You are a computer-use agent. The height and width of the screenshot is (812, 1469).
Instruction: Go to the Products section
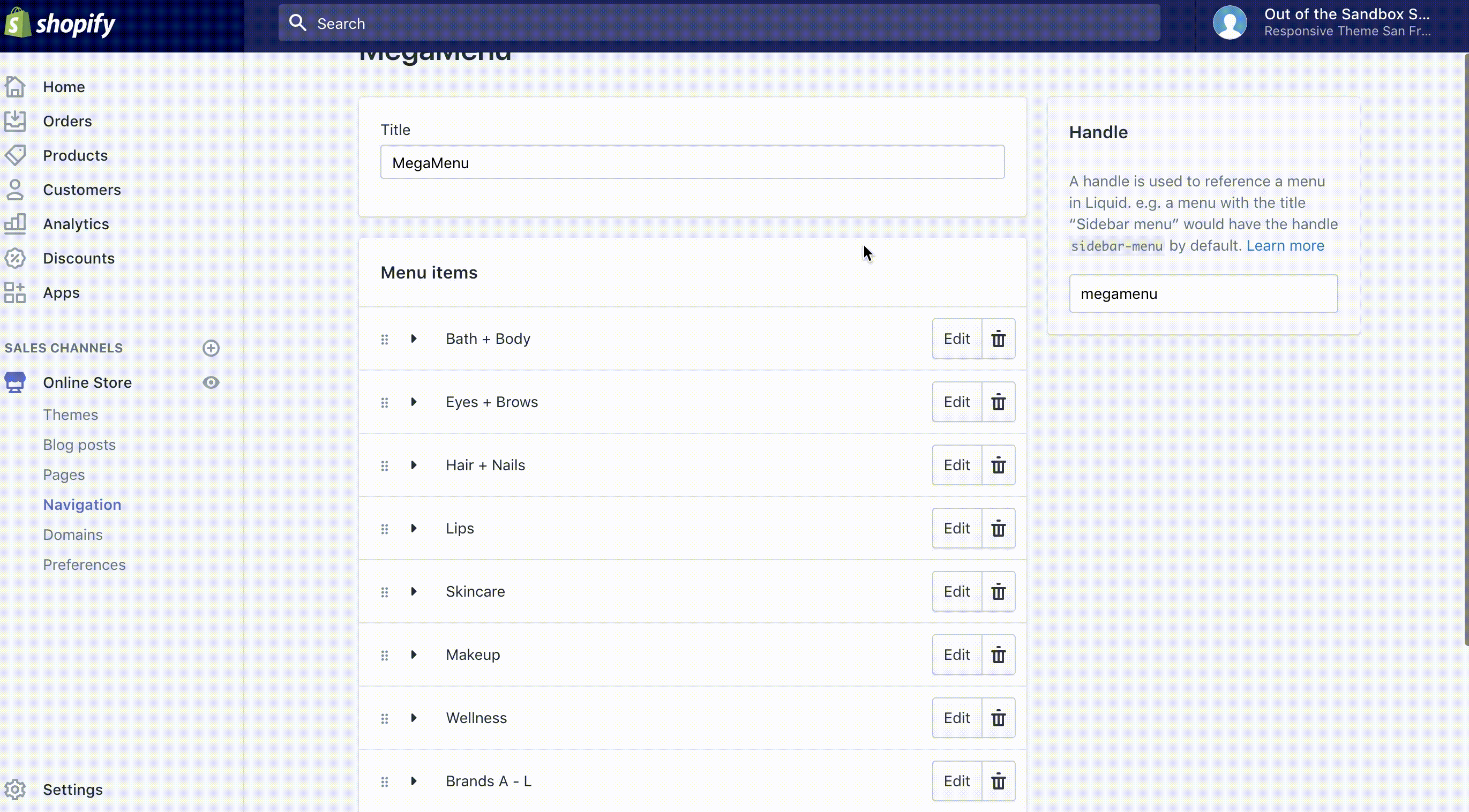[x=76, y=155]
